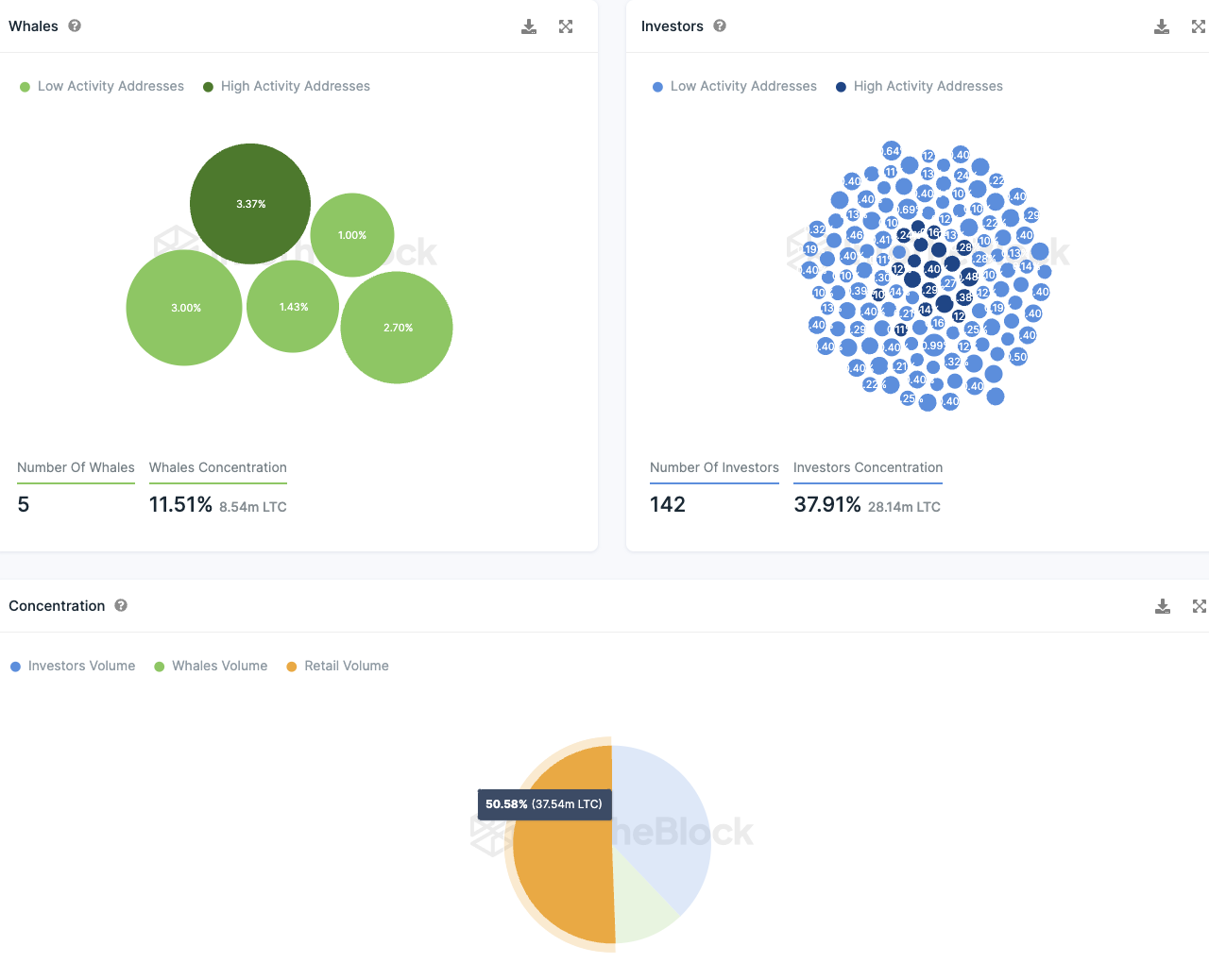The width and height of the screenshot is (1209, 980).
Task: Select the 3.00% whale bubble
Action: tap(184, 308)
